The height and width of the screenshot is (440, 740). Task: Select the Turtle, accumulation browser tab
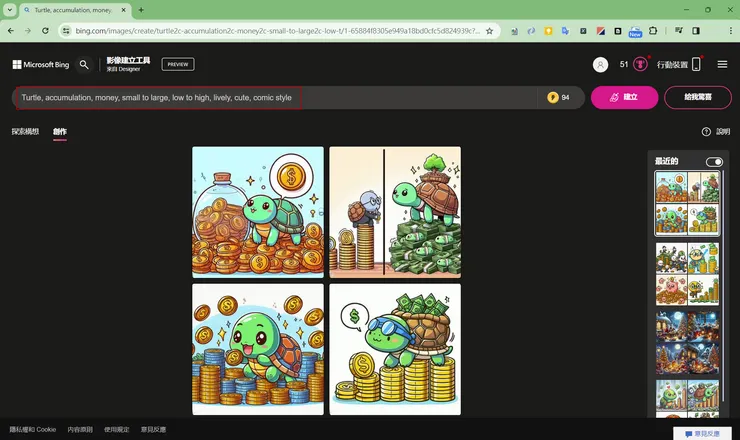pyautogui.click(x=76, y=10)
